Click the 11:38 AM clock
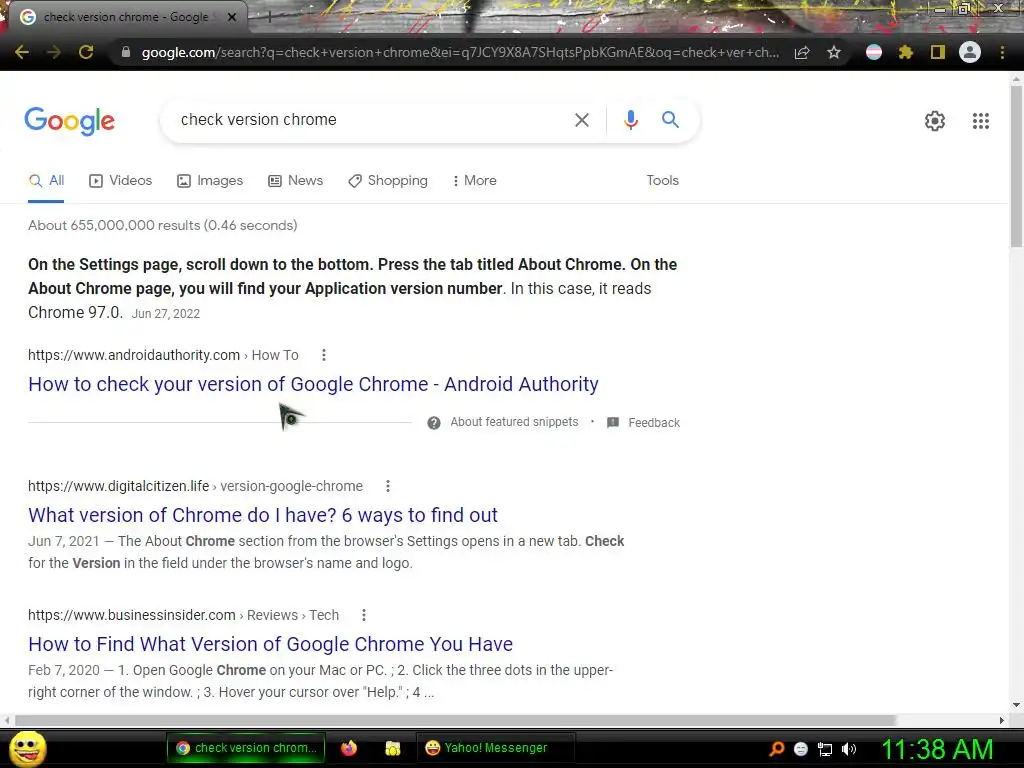 pos(937,749)
